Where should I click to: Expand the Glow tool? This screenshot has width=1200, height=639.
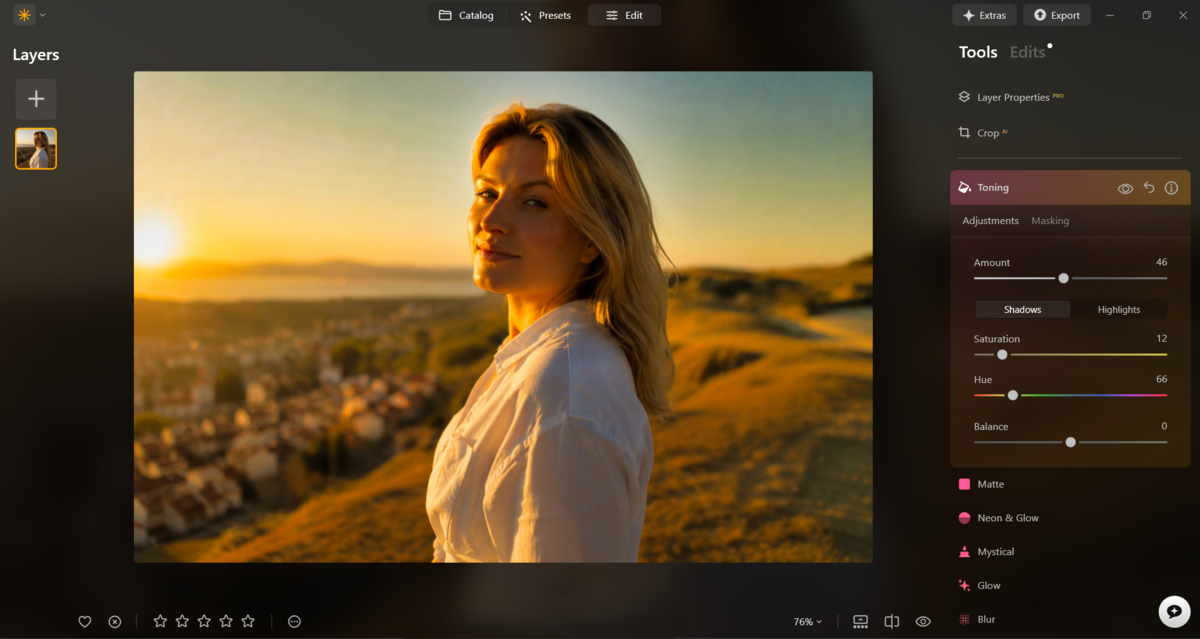[x=979, y=586]
